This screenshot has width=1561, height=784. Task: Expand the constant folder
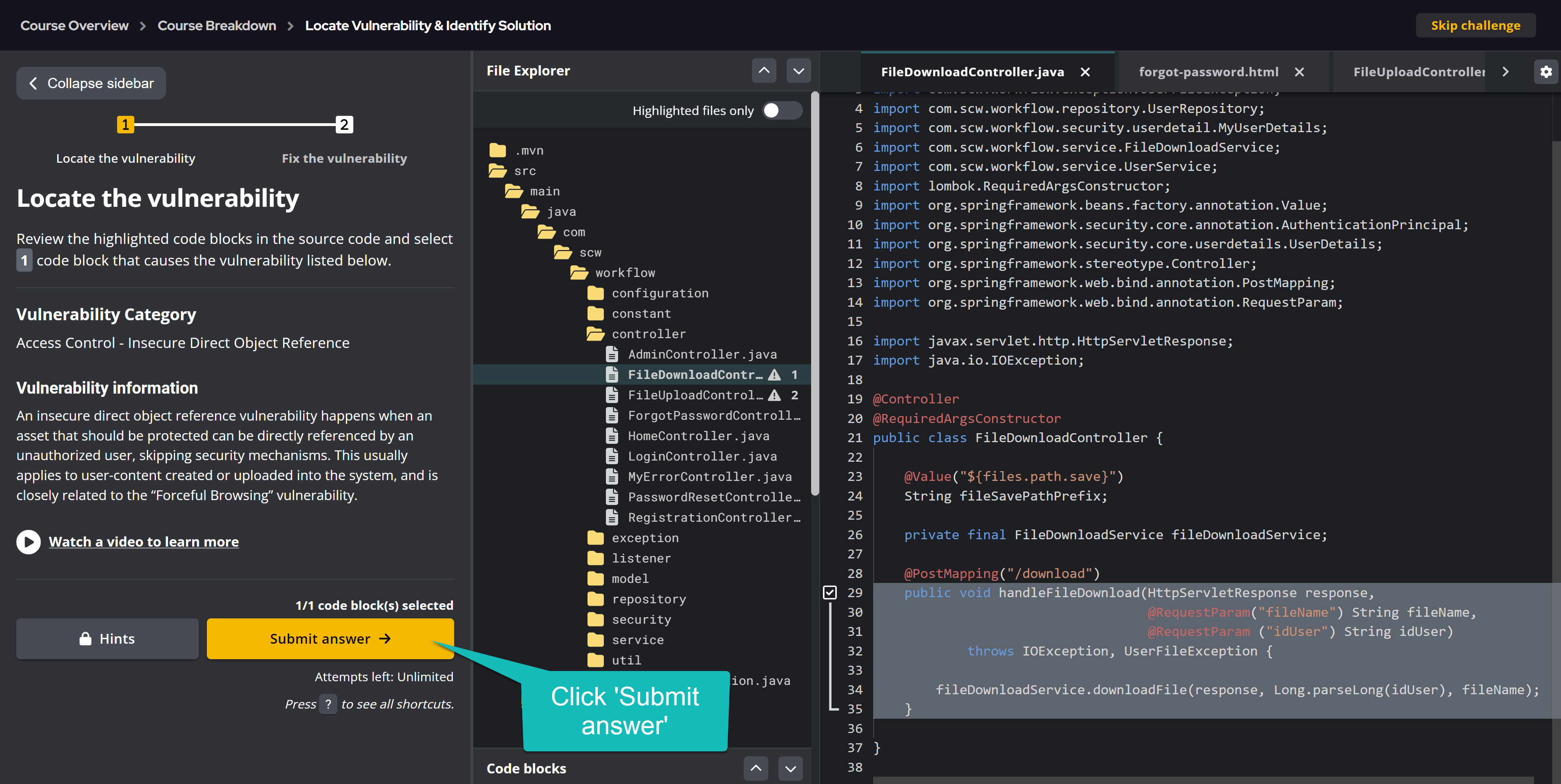tap(629, 313)
